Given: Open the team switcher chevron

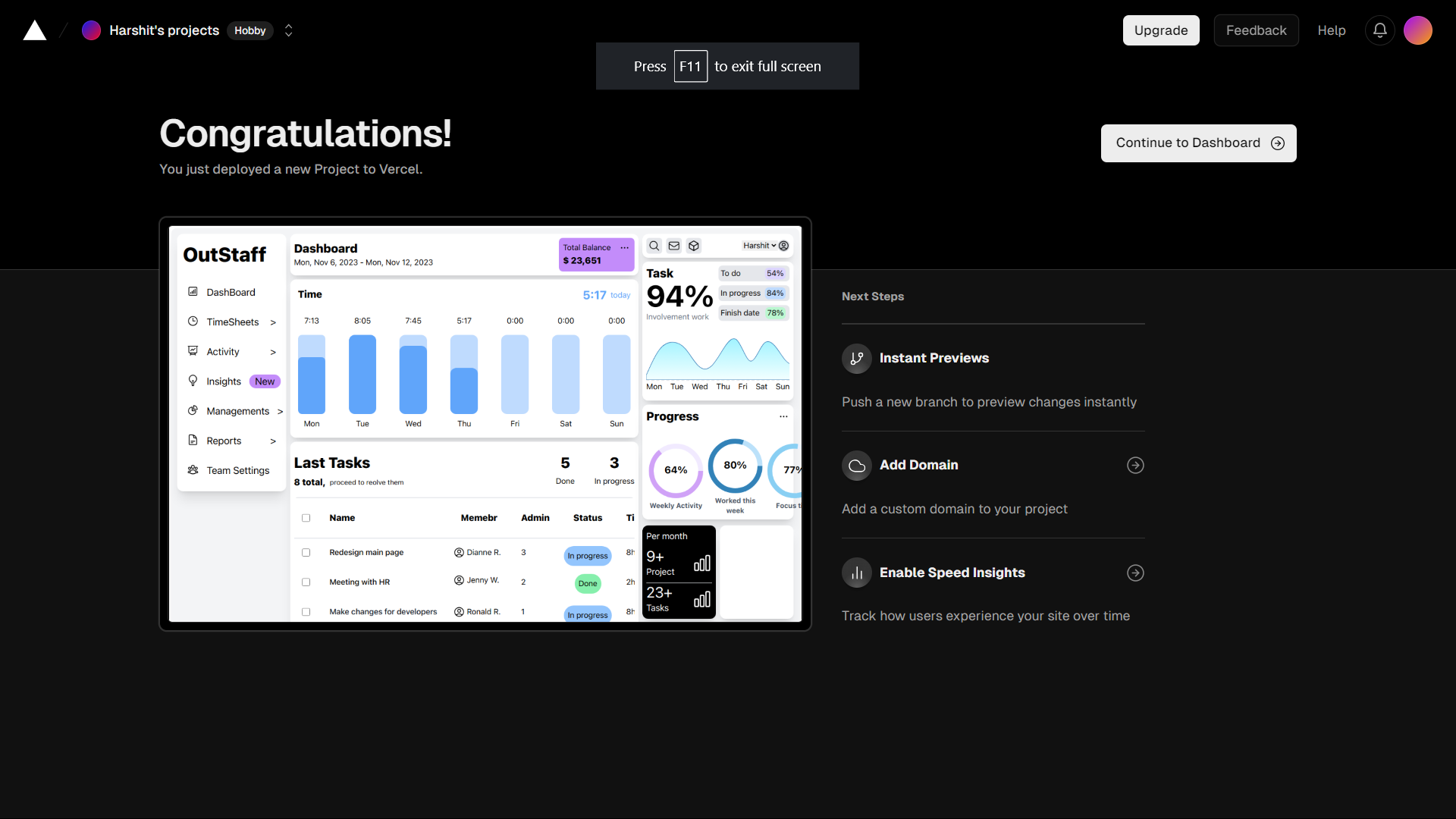Looking at the screenshot, I should pyautogui.click(x=288, y=30).
